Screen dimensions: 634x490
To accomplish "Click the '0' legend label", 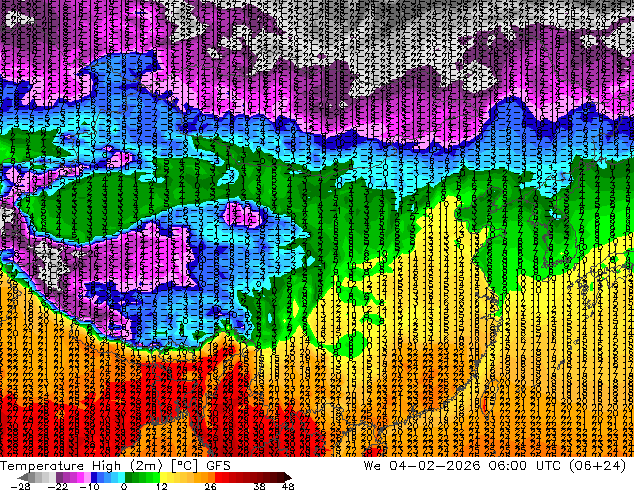I will 124,486.
